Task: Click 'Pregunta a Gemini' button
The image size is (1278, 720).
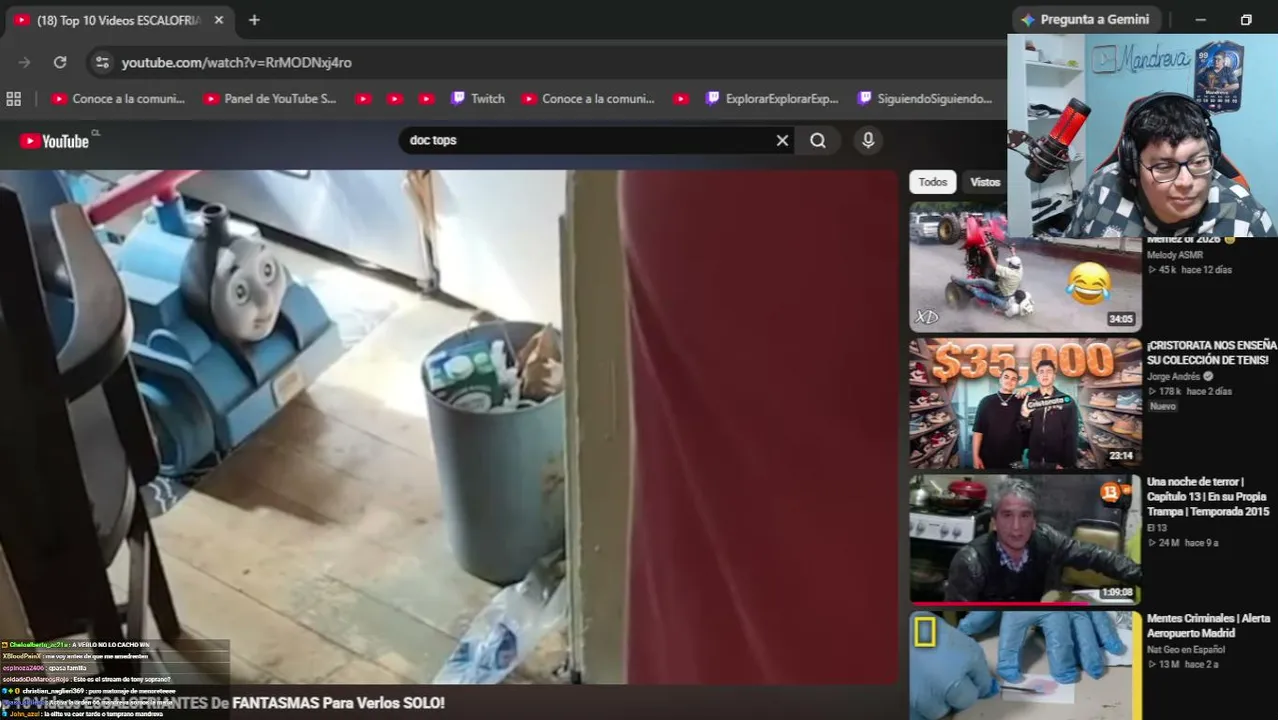Action: [1085, 20]
